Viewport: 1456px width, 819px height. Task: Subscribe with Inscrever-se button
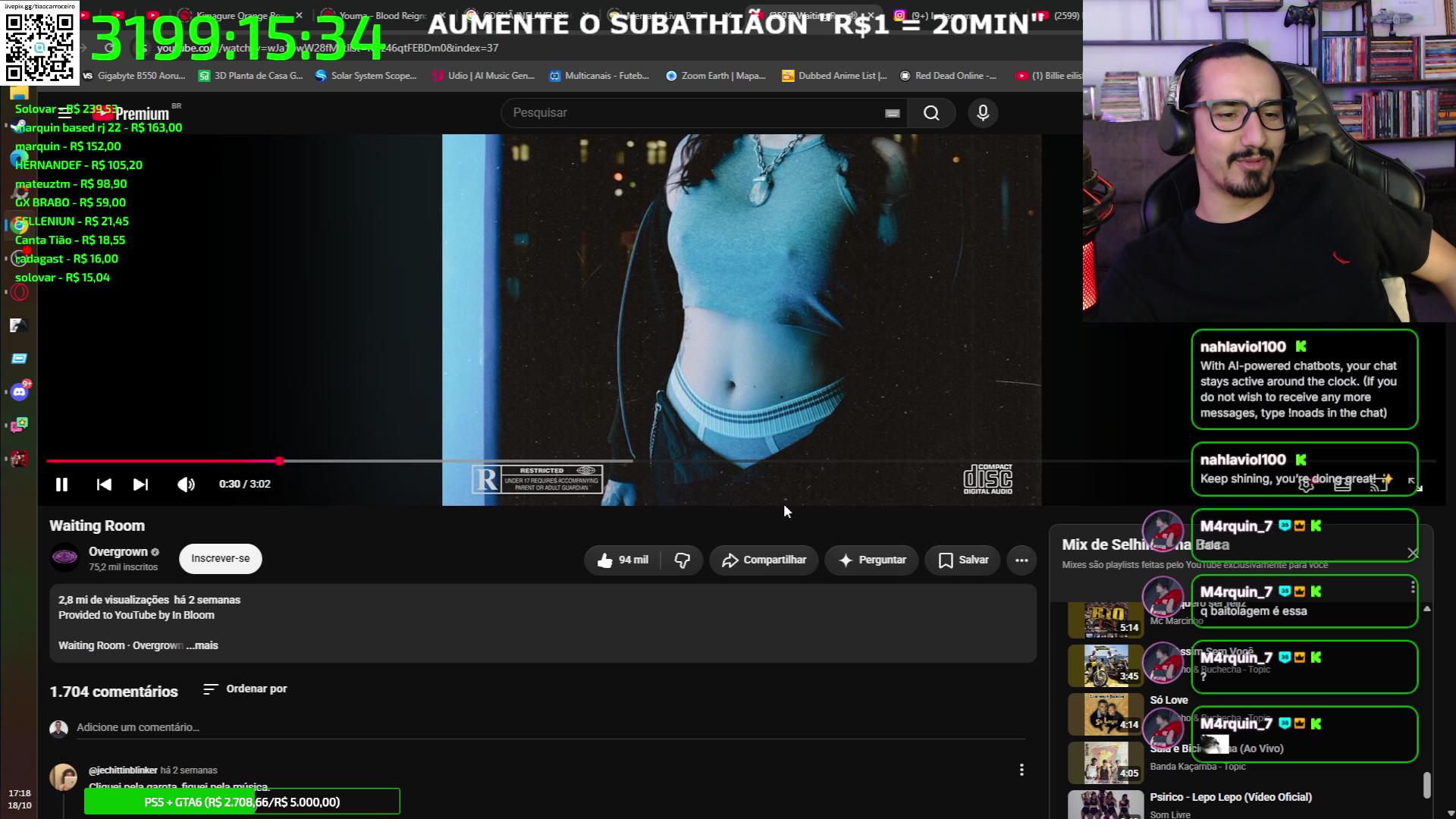click(x=221, y=559)
